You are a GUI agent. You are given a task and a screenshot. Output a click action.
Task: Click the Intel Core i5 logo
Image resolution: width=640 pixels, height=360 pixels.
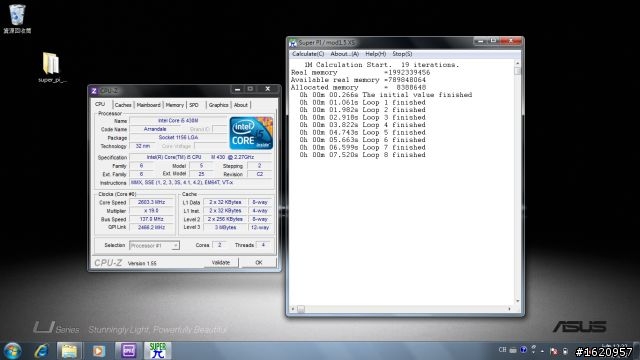tap(251, 133)
